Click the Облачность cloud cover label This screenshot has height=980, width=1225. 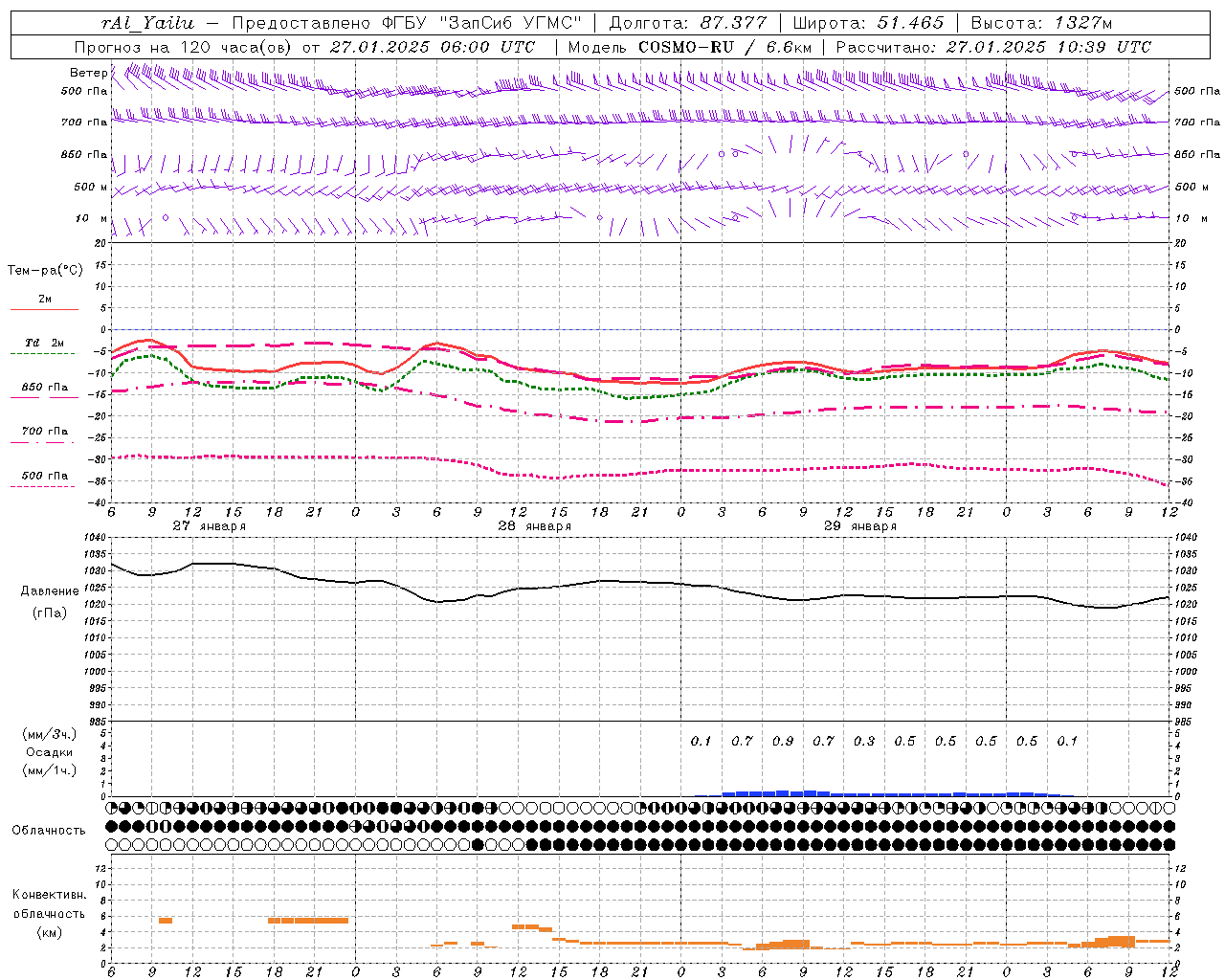click(49, 831)
